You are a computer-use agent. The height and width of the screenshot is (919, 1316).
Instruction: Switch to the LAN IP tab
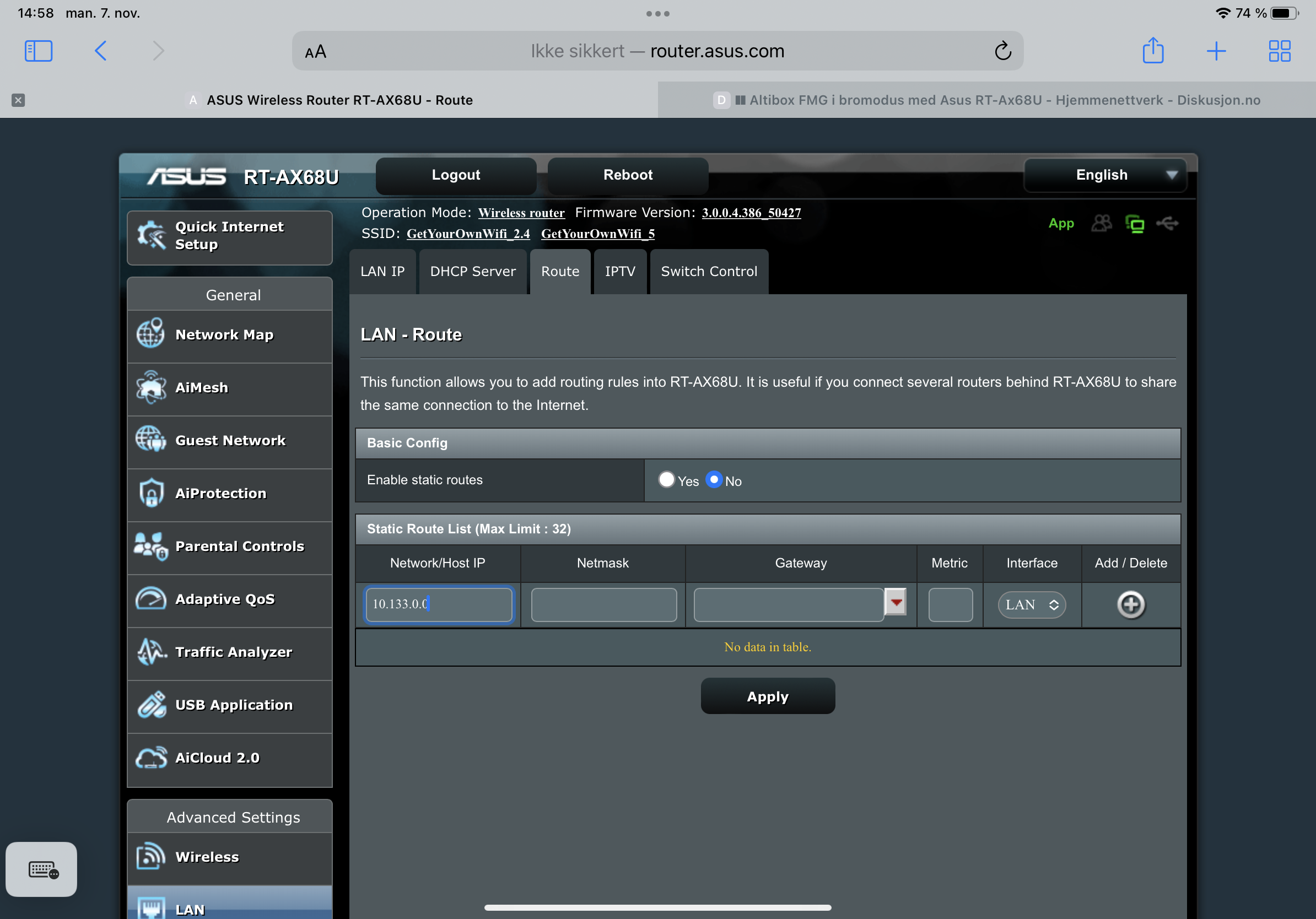(382, 272)
